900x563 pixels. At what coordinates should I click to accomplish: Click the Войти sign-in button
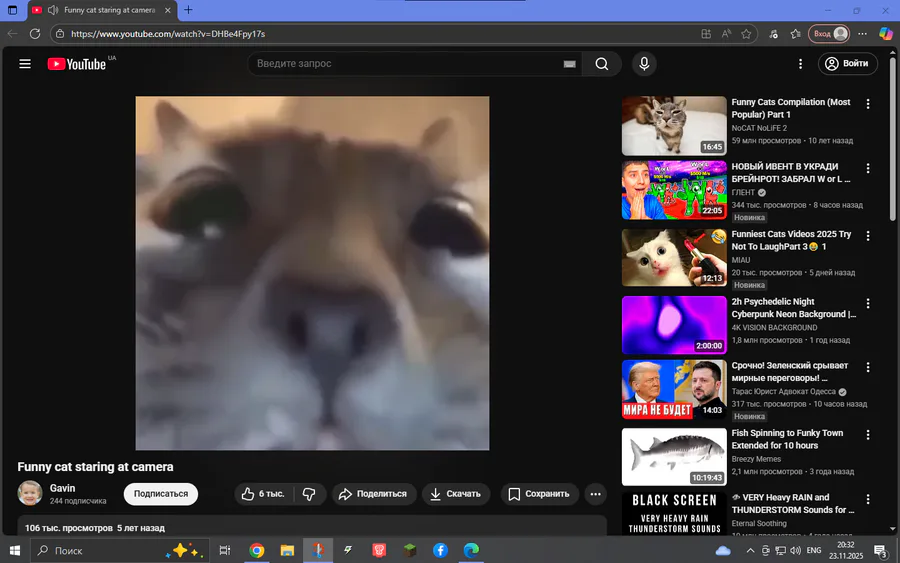[x=847, y=64]
